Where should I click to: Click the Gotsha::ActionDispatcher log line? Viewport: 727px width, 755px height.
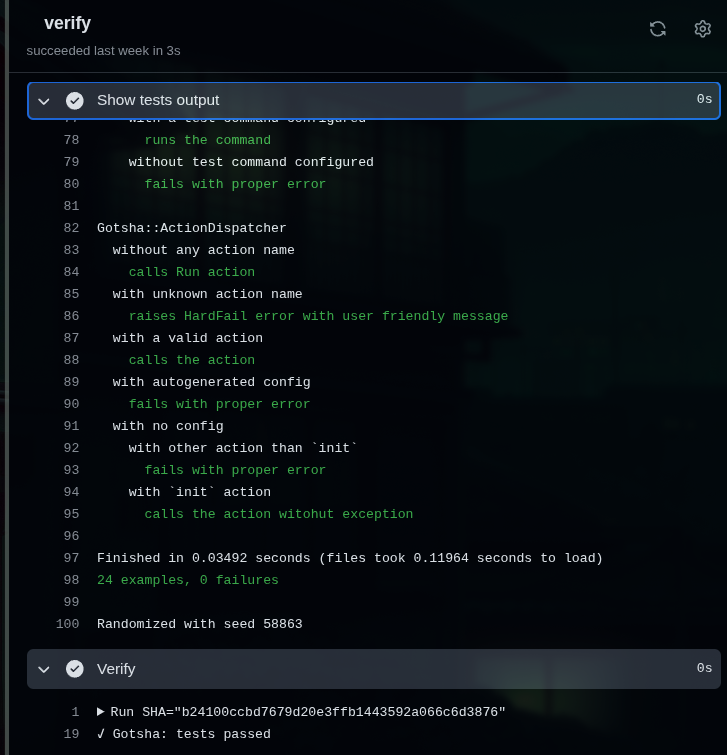click(x=192, y=228)
